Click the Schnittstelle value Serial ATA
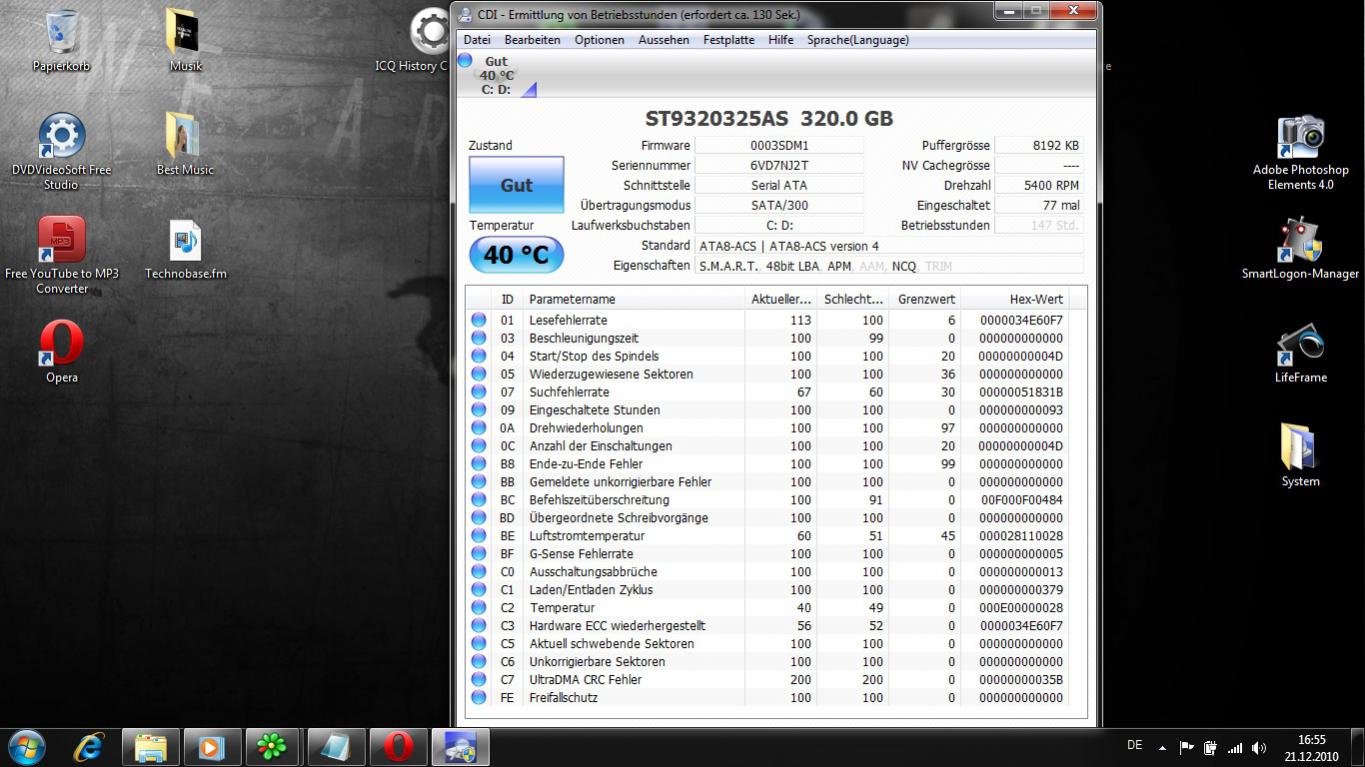The image size is (1365, 767). (779, 186)
